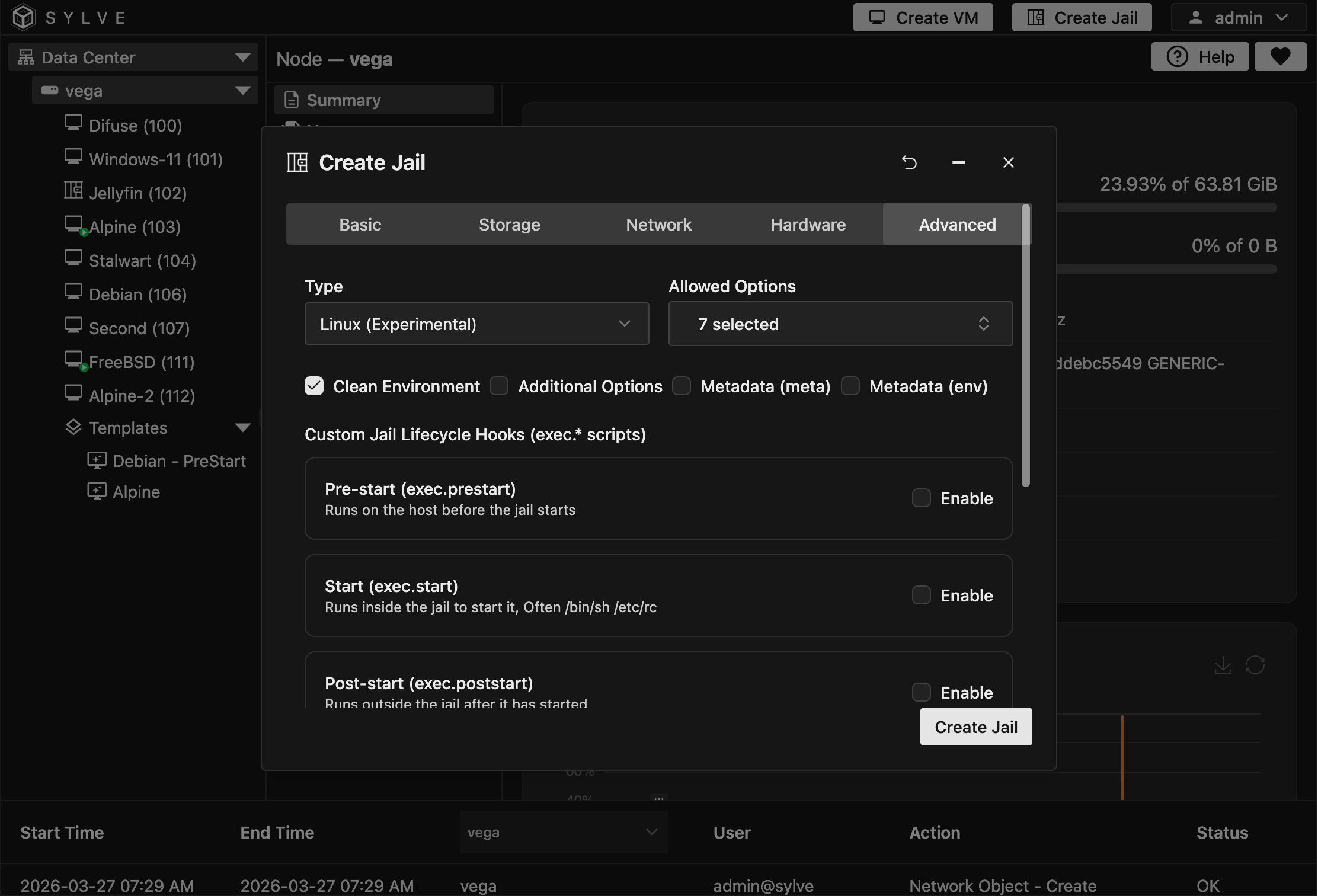Collapse the Data Center tree arrow
Screen dimensions: 1318x896
tap(242, 57)
